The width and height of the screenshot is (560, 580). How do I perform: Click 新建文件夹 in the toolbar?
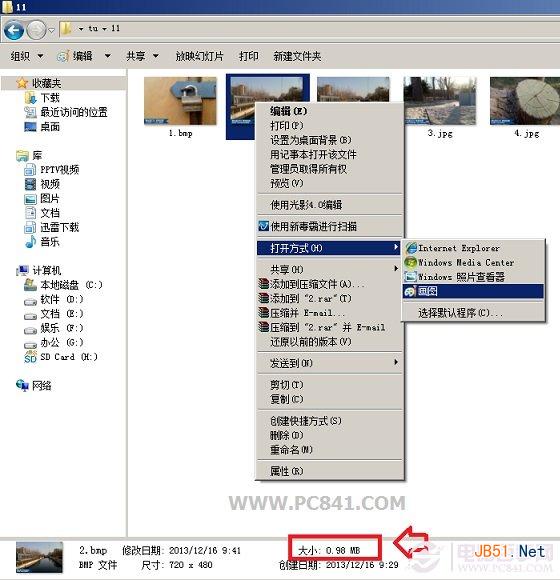point(297,56)
